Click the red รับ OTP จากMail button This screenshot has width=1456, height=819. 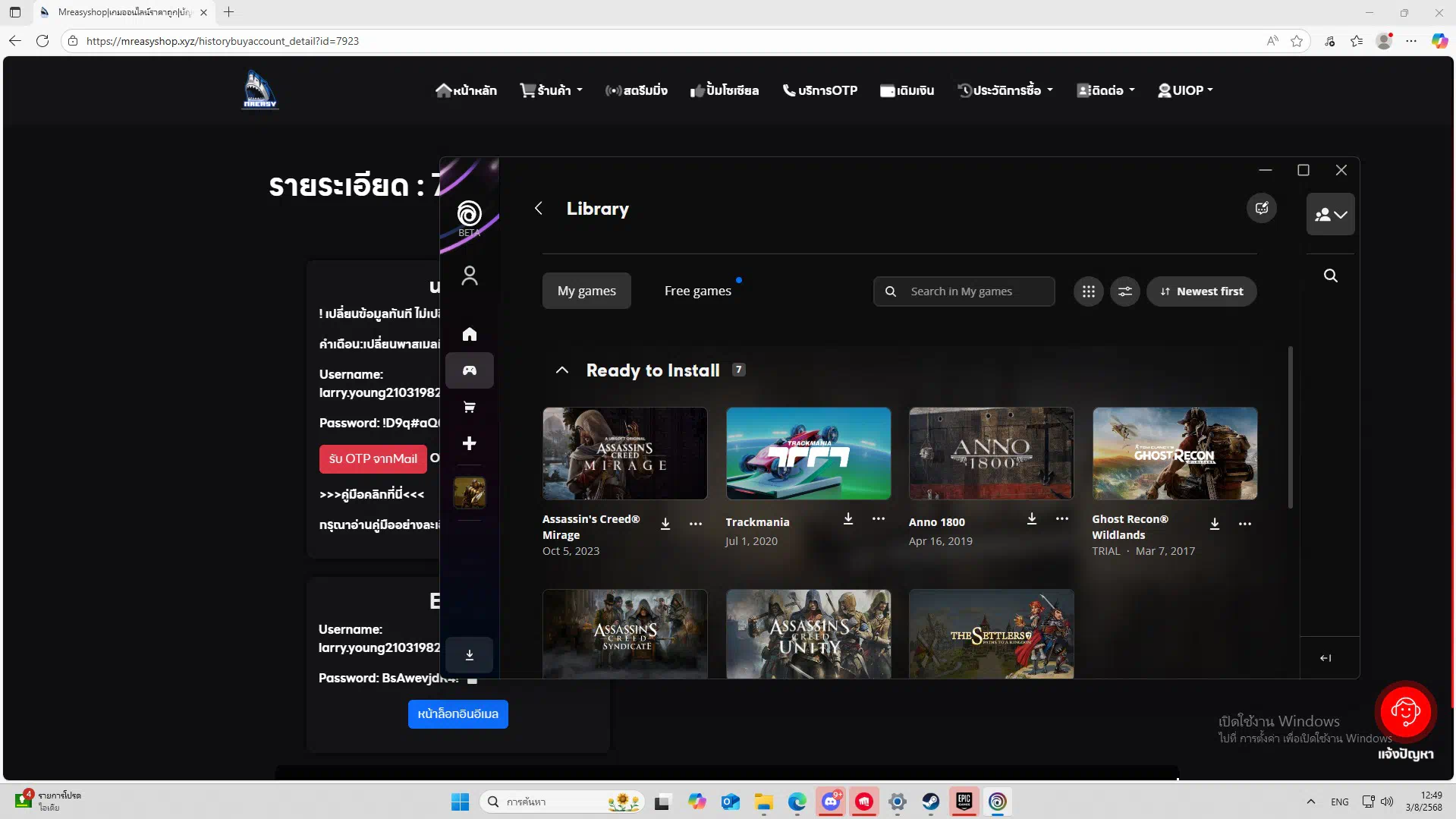(373, 458)
